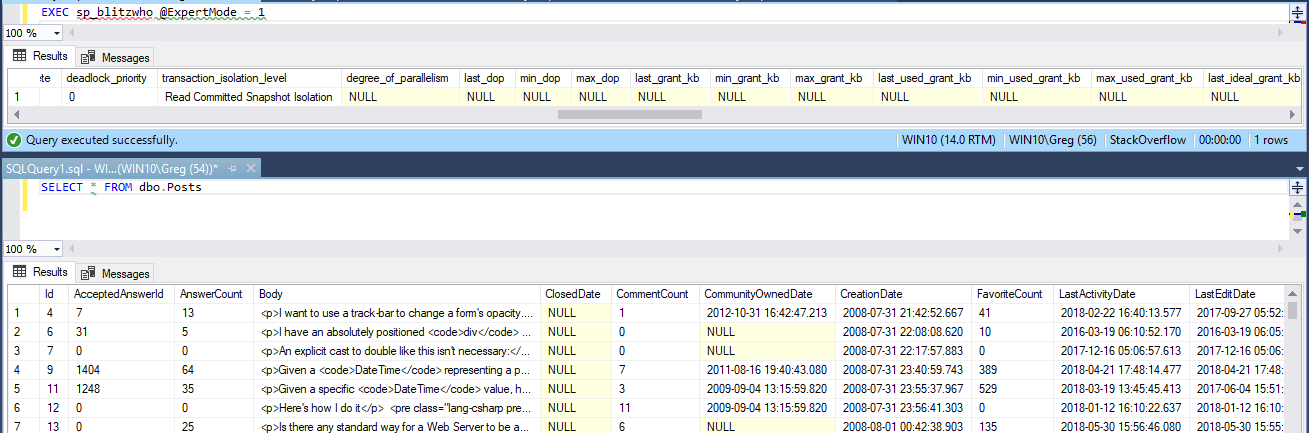Image resolution: width=1309 pixels, height=433 pixels.
Task: Select the Body column header
Action: 398,294
